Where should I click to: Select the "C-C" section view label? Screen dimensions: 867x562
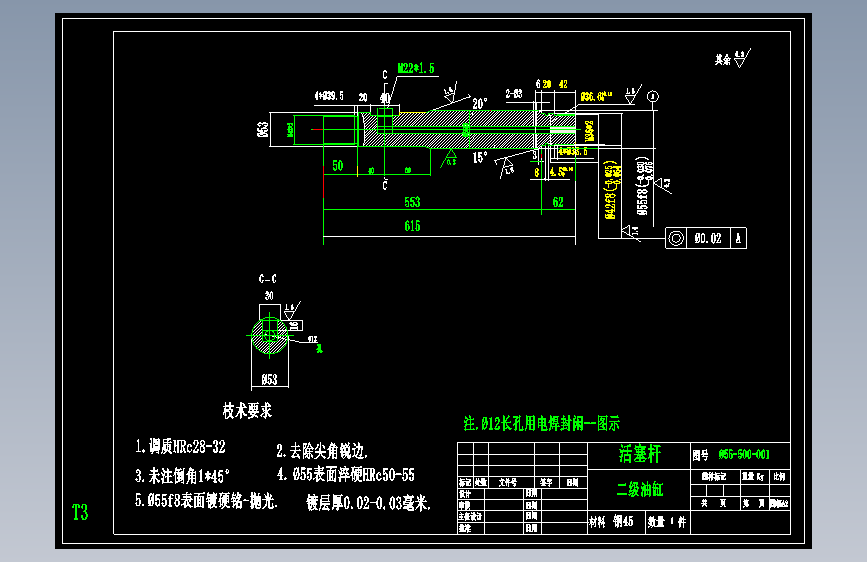pos(268,279)
